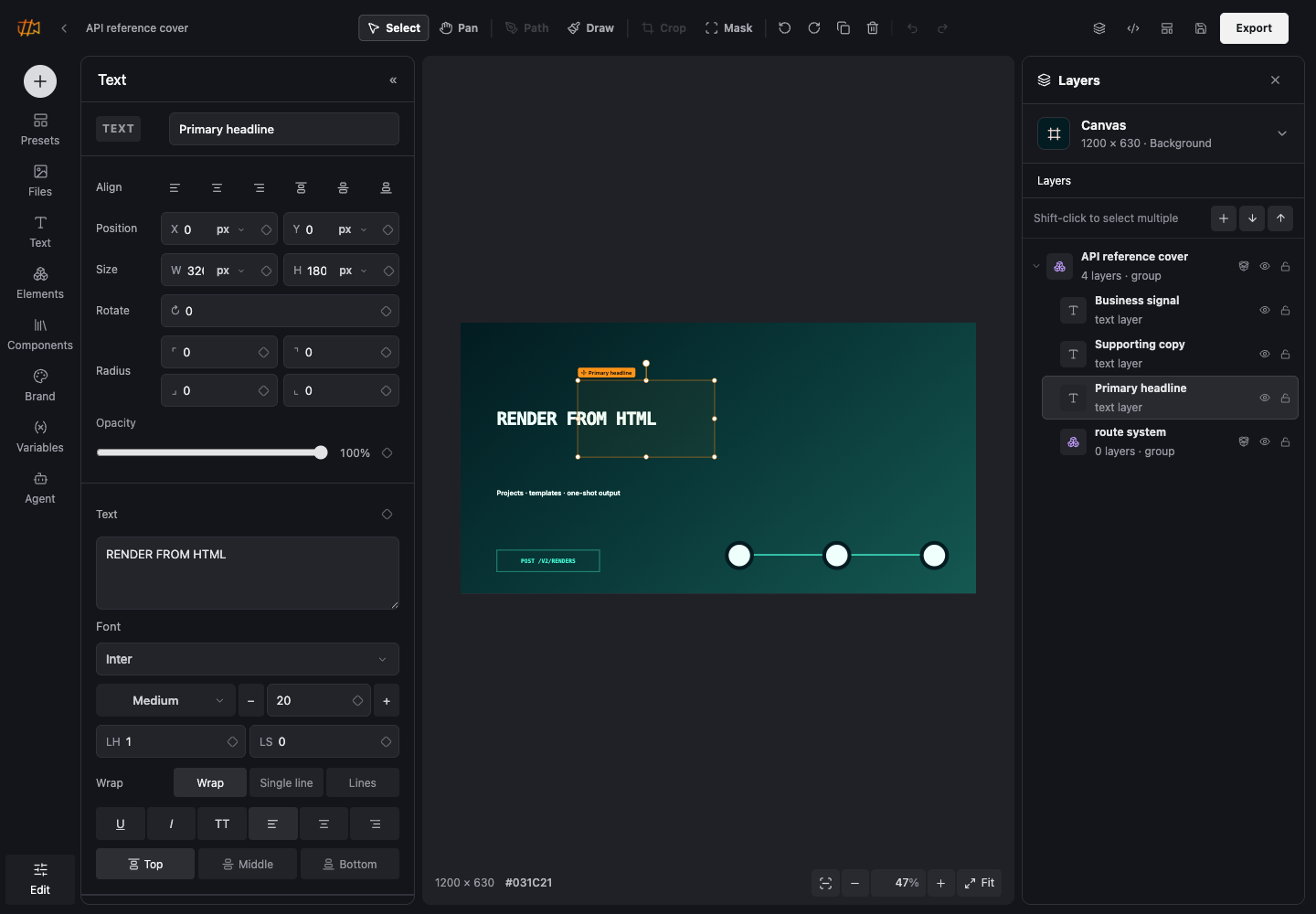Hide the Supporting copy layer

(1265, 354)
